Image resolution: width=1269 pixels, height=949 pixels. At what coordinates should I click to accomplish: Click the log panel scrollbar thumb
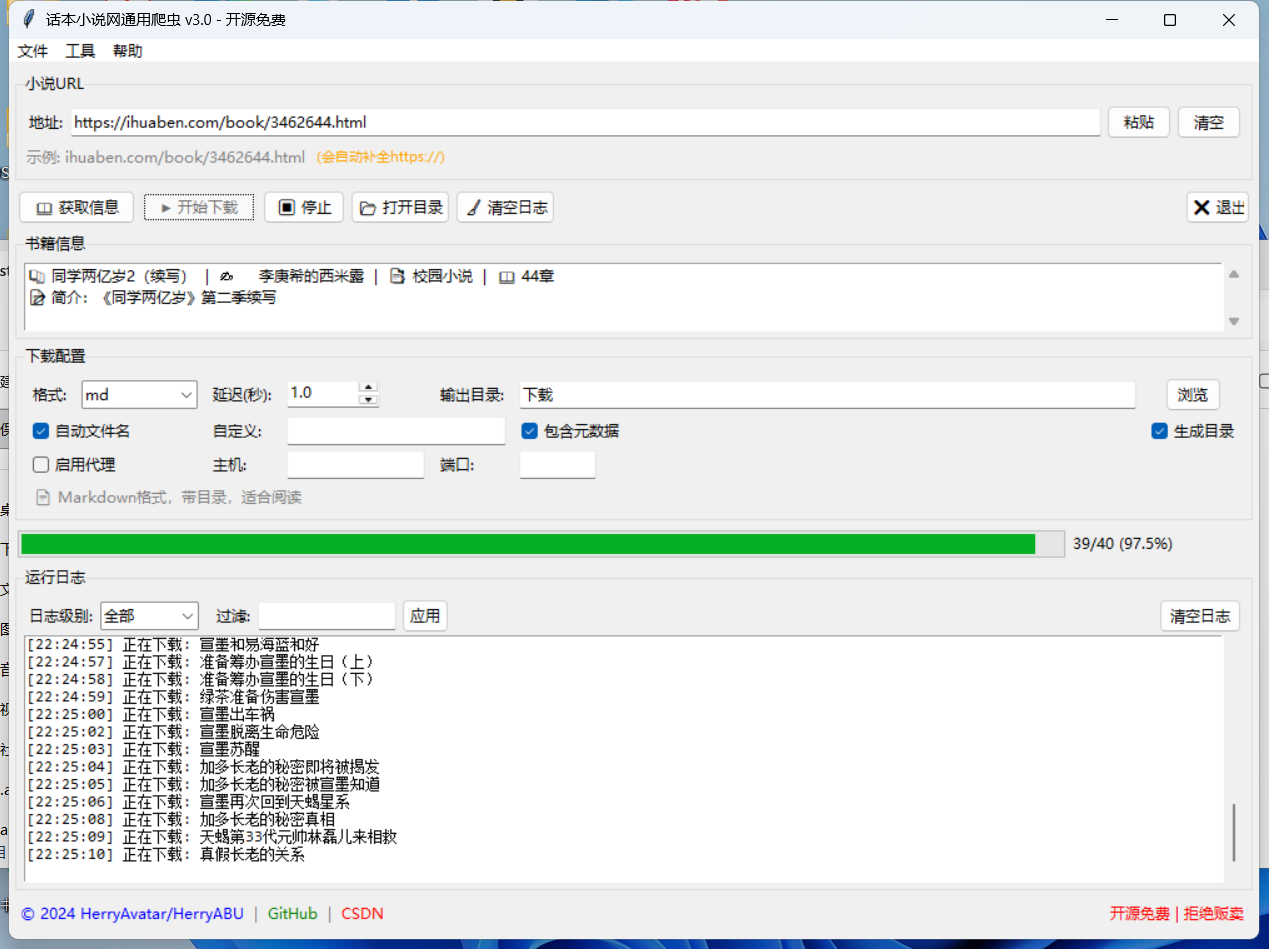pyautogui.click(x=1233, y=831)
